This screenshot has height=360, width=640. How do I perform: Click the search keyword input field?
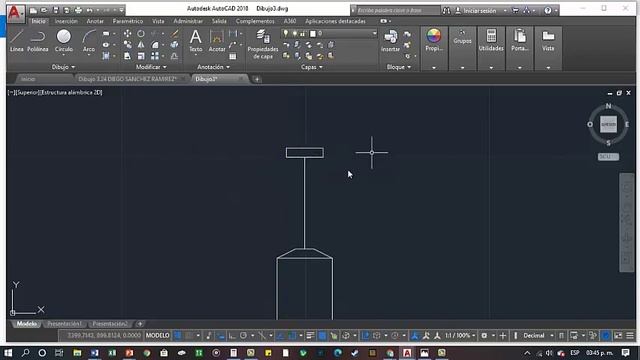(398, 10)
